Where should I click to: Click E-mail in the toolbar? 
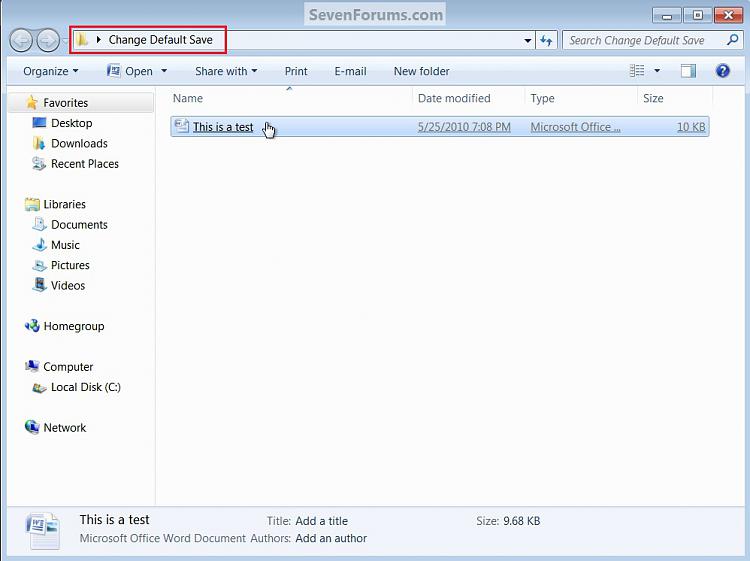click(x=350, y=71)
